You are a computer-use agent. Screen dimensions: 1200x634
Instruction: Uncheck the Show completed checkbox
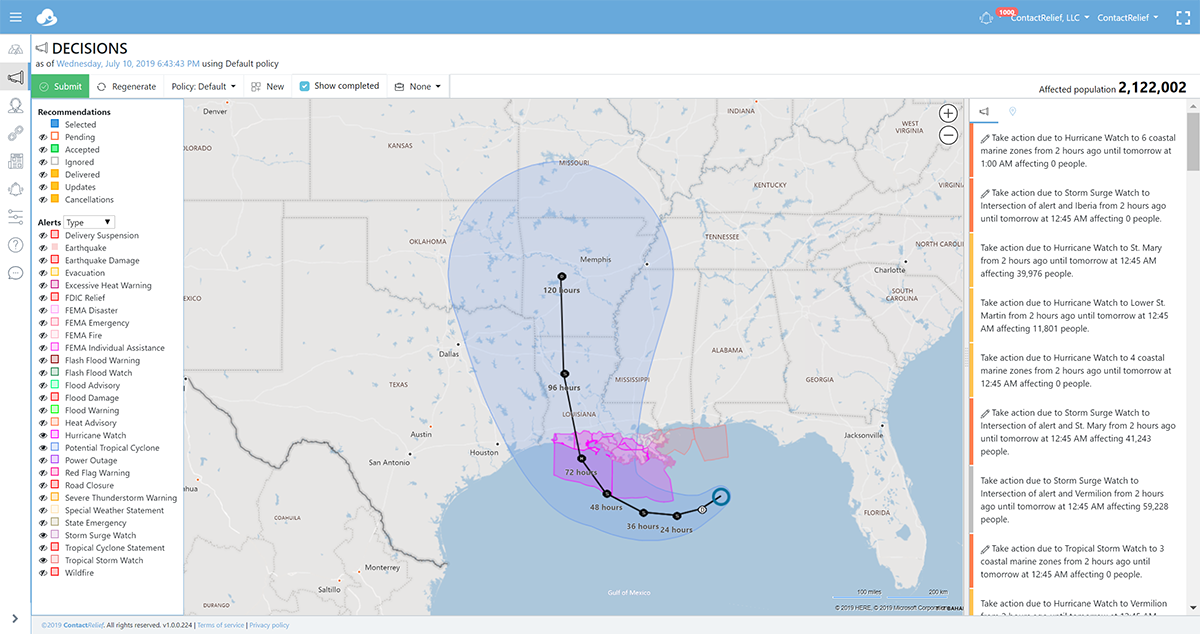click(305, 86)
